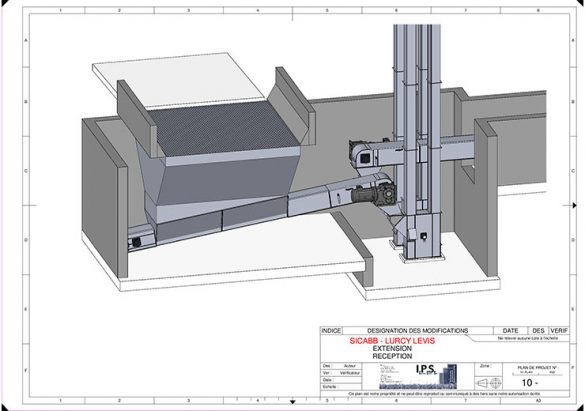This screenshot has width=585, height=411.
Task: Click the inclined conveyor drive motor
Action: pos(373,195)
